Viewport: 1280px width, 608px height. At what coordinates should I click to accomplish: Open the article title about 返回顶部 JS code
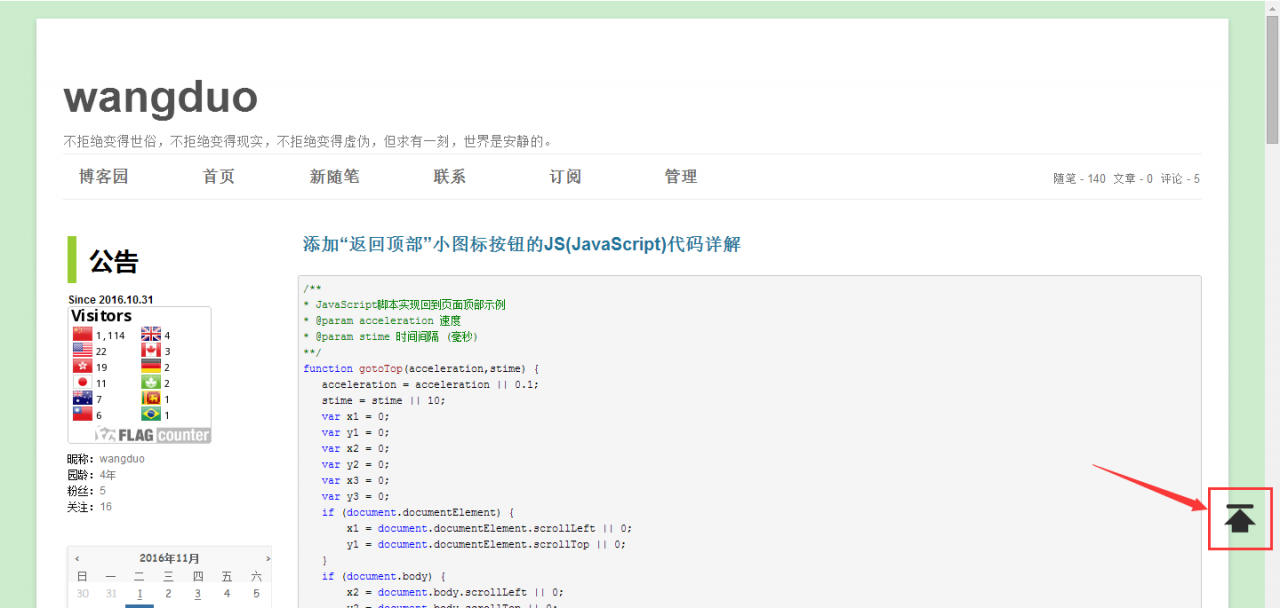coord(522,244)
